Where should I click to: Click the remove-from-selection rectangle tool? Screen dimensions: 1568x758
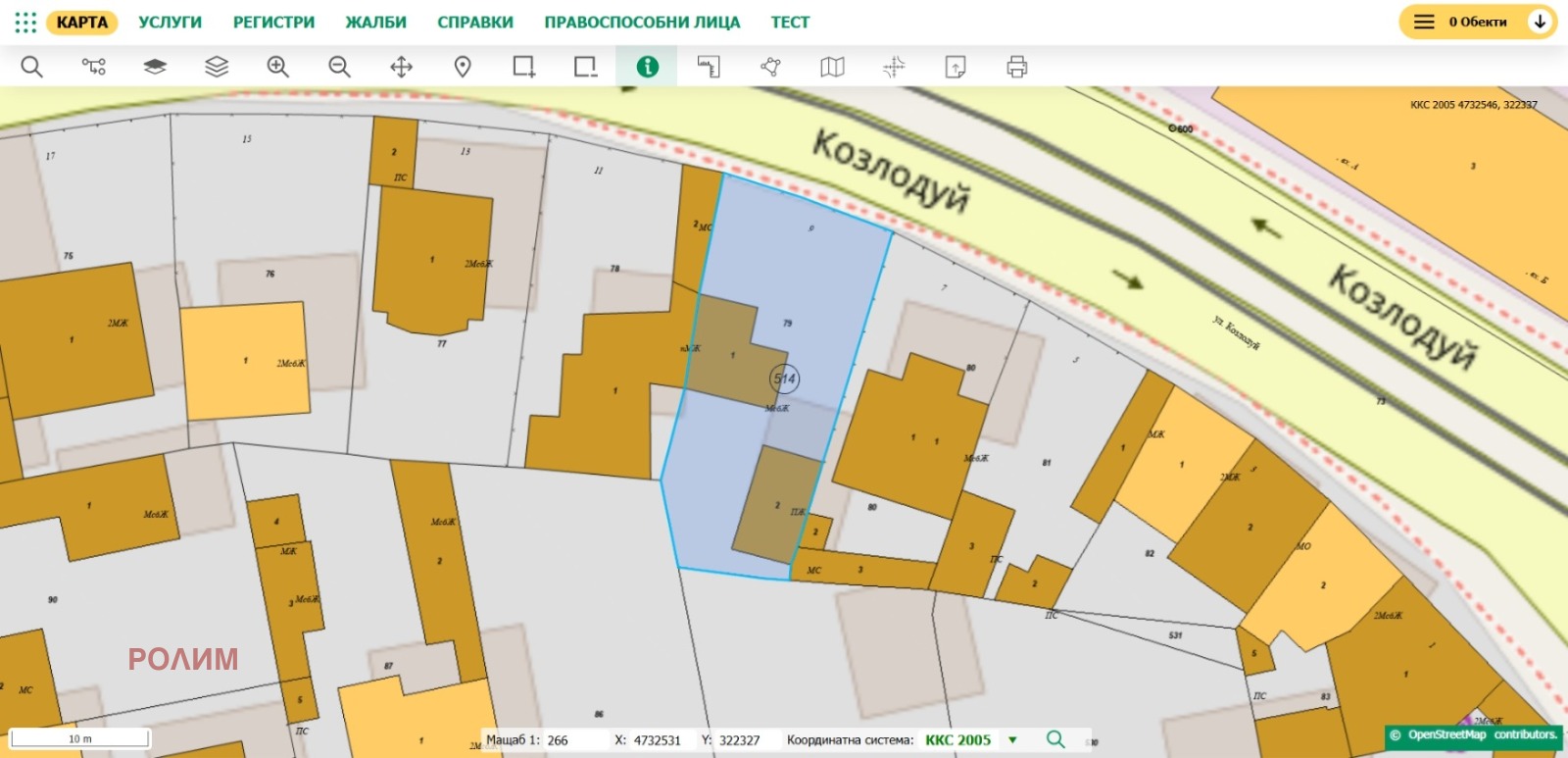(x=585, y=67)
